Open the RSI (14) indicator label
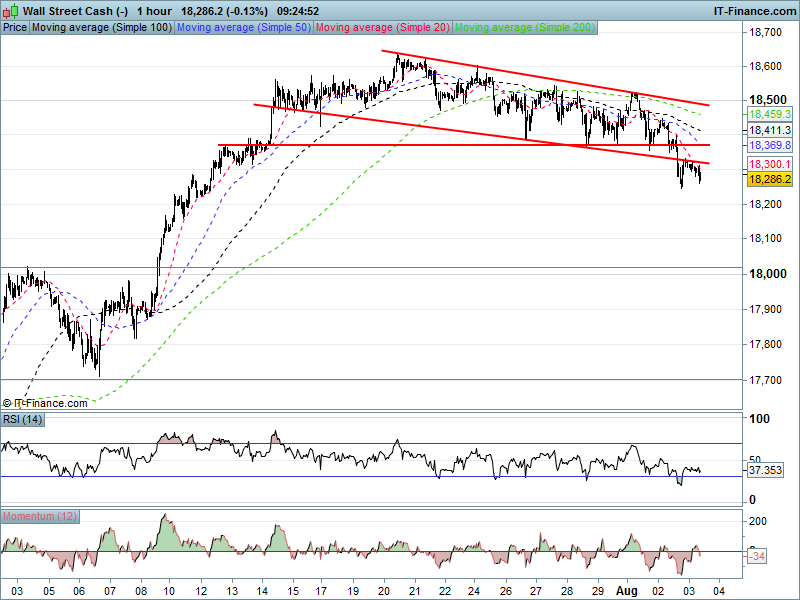The width and height of the screenshot is (800, 600). pyautogui.click(x=23, y=417)
